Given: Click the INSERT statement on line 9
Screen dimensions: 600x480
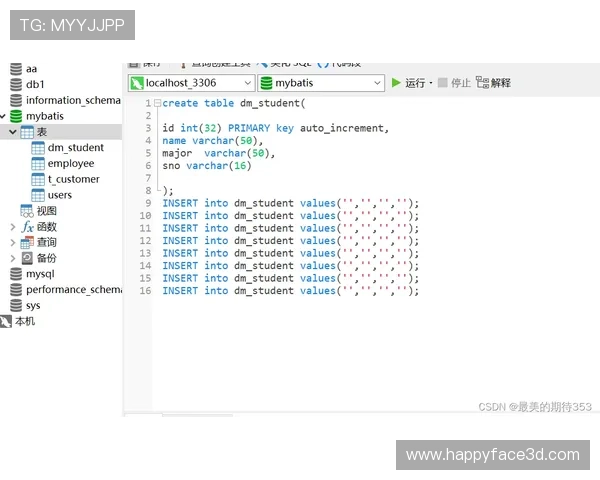Looking at the screenshot, I should coord(290,203).
